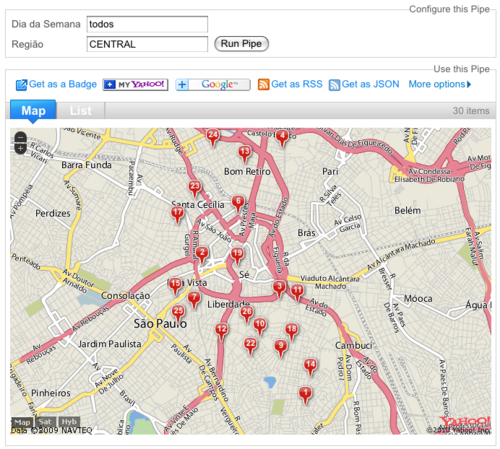
Task: Click map marker 9
Action: pos(281,346)
